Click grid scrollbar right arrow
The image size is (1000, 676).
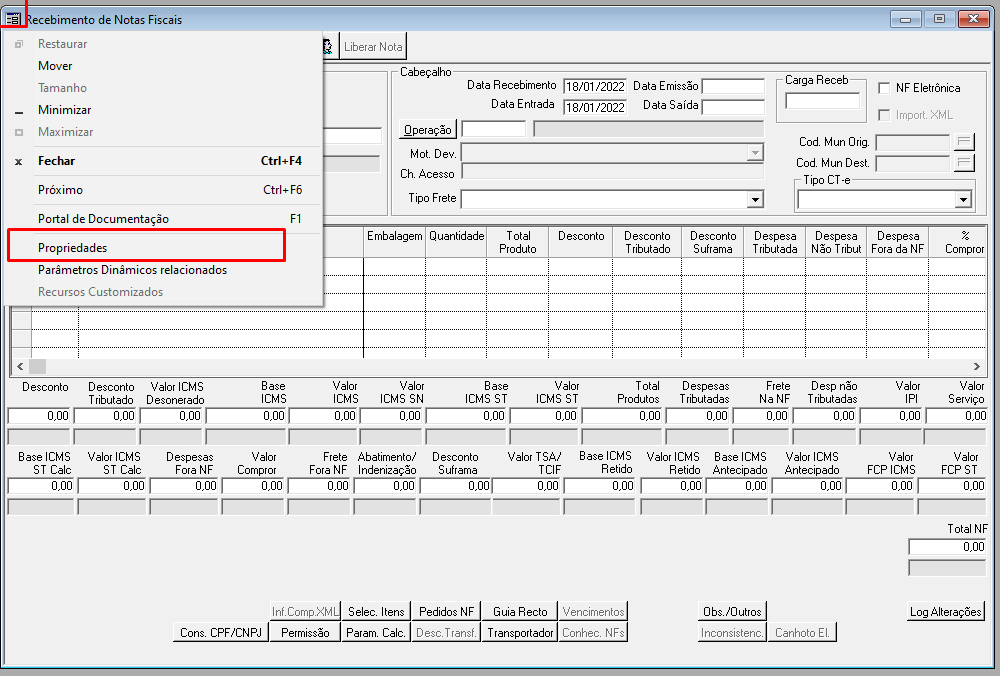976,366
